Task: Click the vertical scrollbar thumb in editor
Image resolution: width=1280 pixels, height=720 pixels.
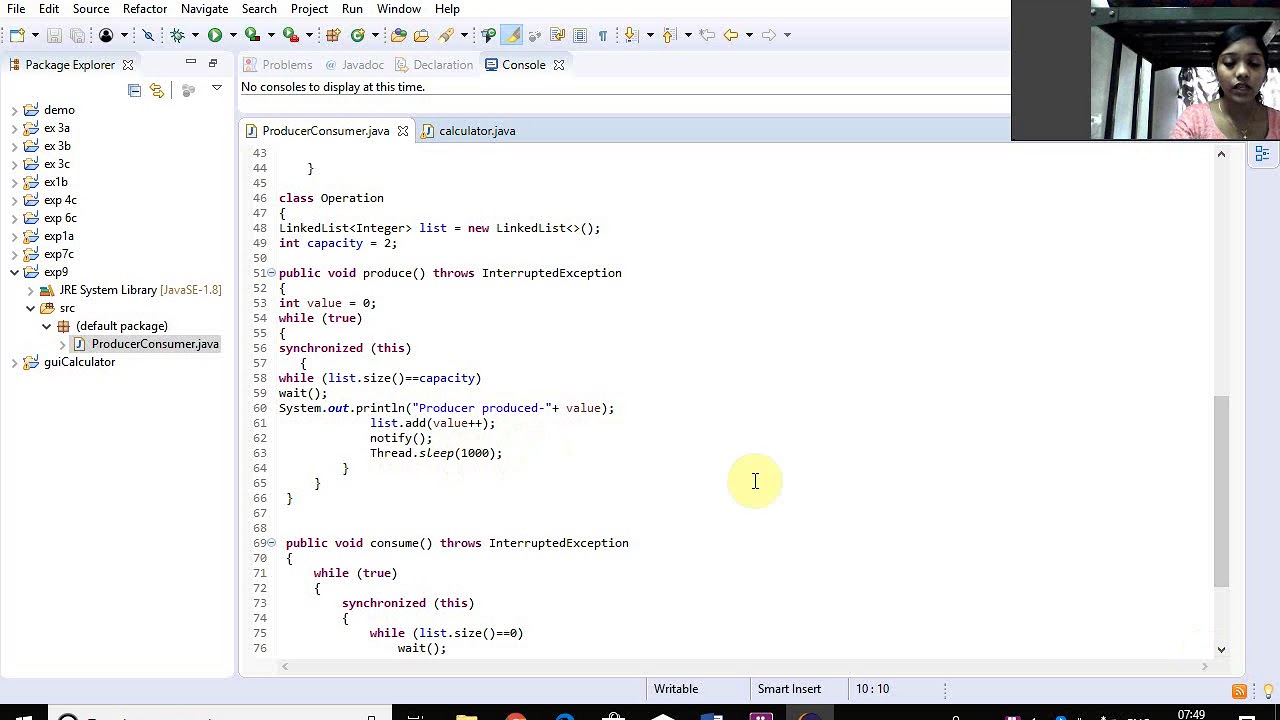Action: coord(1221,490)
